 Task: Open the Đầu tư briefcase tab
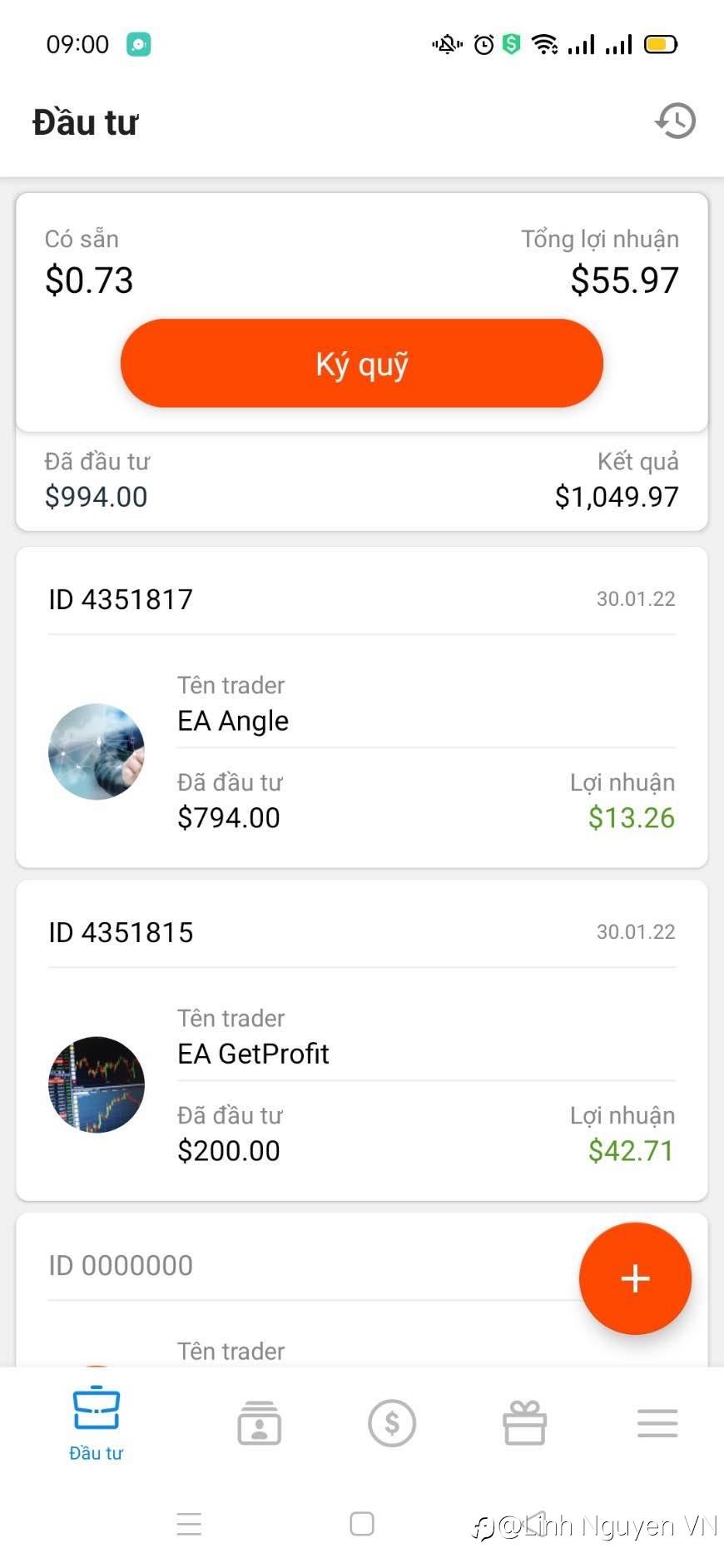tap(97, 1422)
